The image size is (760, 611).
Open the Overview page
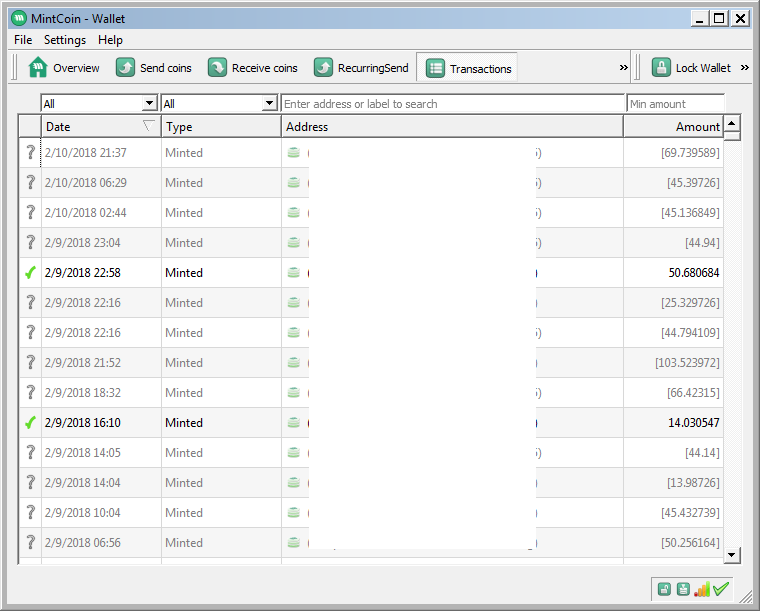point(64,68)
